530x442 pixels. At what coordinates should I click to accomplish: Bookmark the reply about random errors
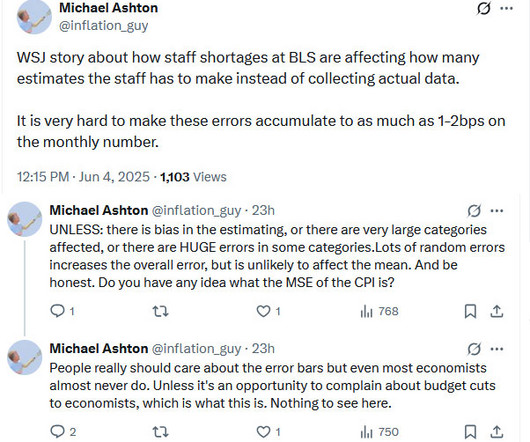coord(470,311)
